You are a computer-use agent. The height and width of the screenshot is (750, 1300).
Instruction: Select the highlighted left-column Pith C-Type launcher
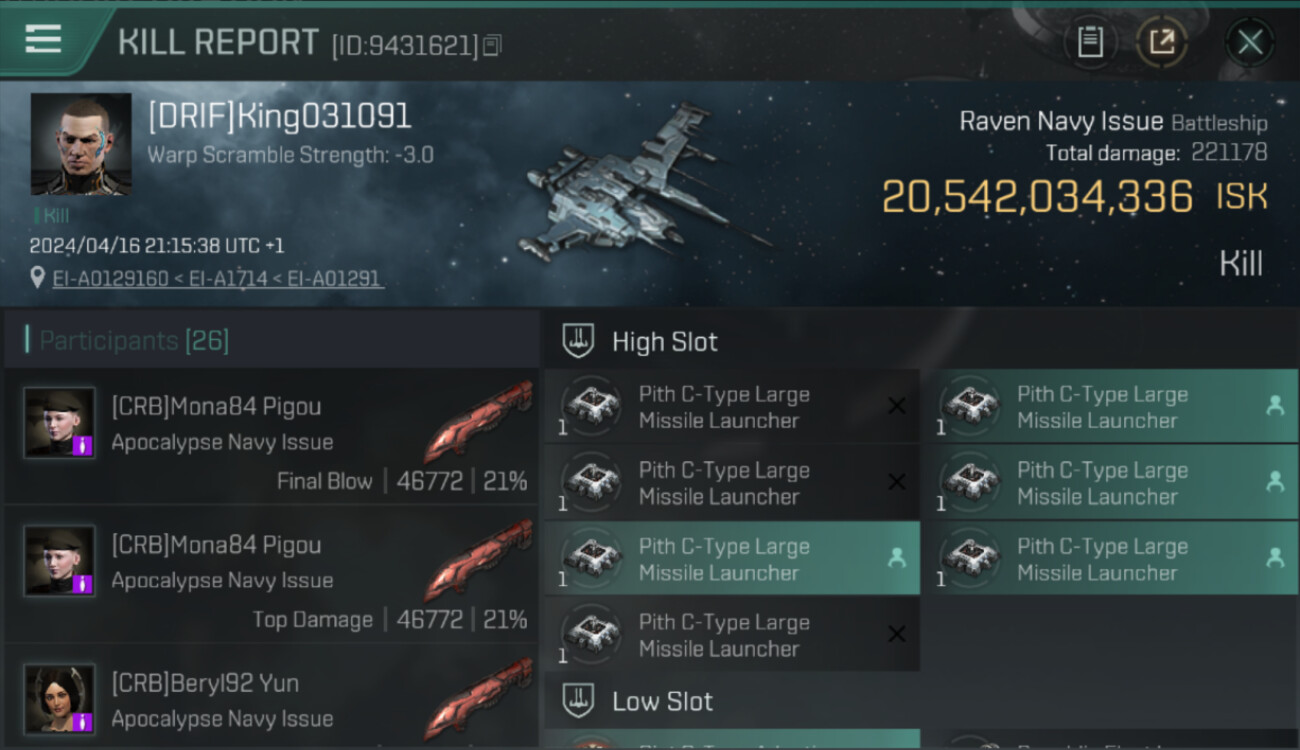coord(732,559)
